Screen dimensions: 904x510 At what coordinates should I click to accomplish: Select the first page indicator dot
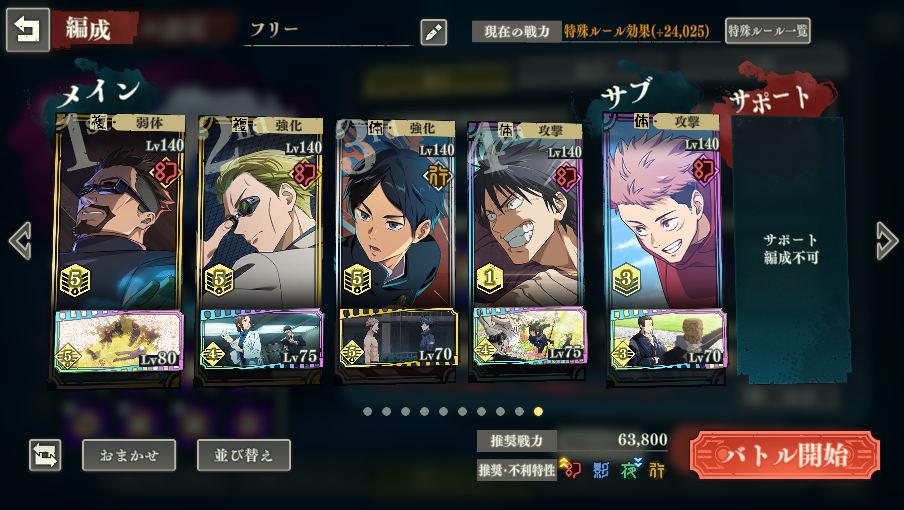[x=368, y=411]
